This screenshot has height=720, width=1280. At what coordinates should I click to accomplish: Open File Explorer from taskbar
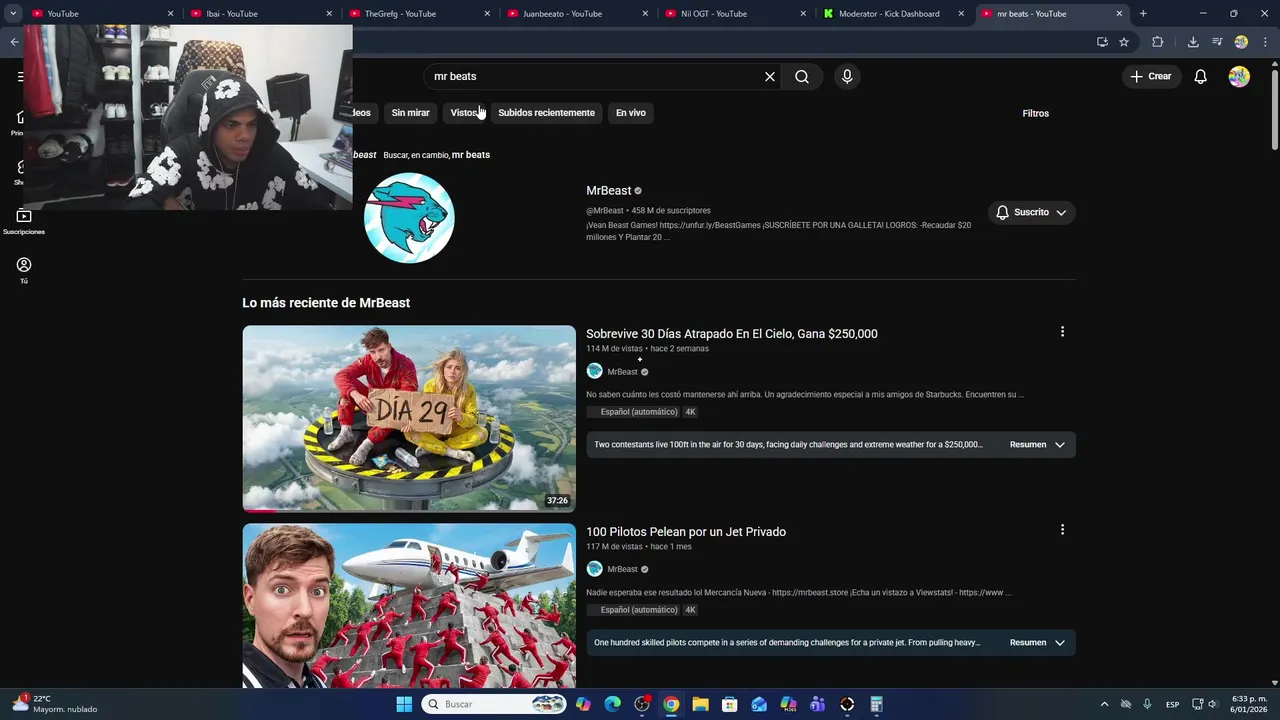[700, 704]
